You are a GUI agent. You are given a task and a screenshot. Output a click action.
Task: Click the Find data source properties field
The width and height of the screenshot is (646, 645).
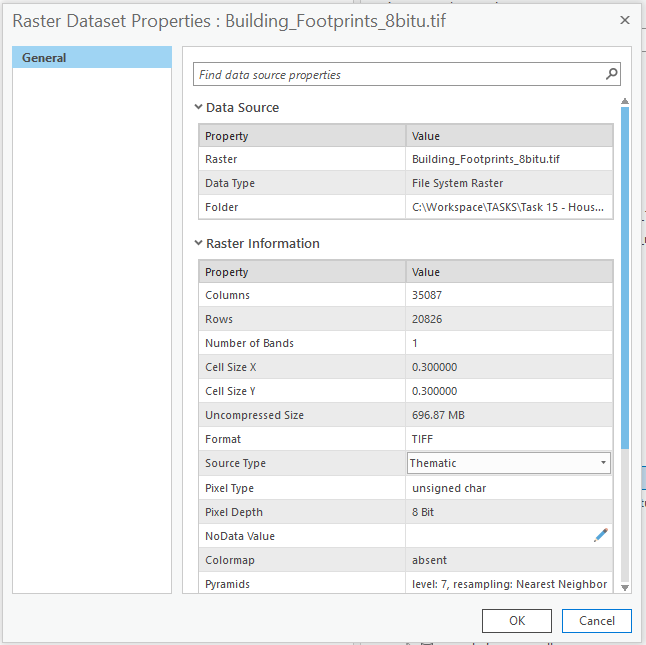(398, 75)
